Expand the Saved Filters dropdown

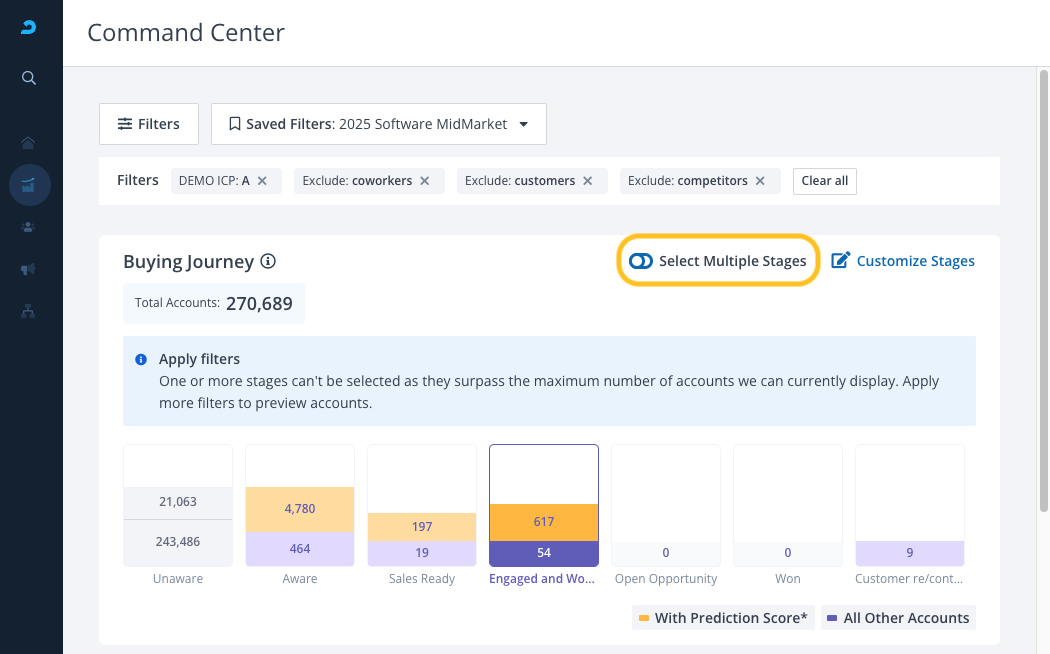[378, 124]
